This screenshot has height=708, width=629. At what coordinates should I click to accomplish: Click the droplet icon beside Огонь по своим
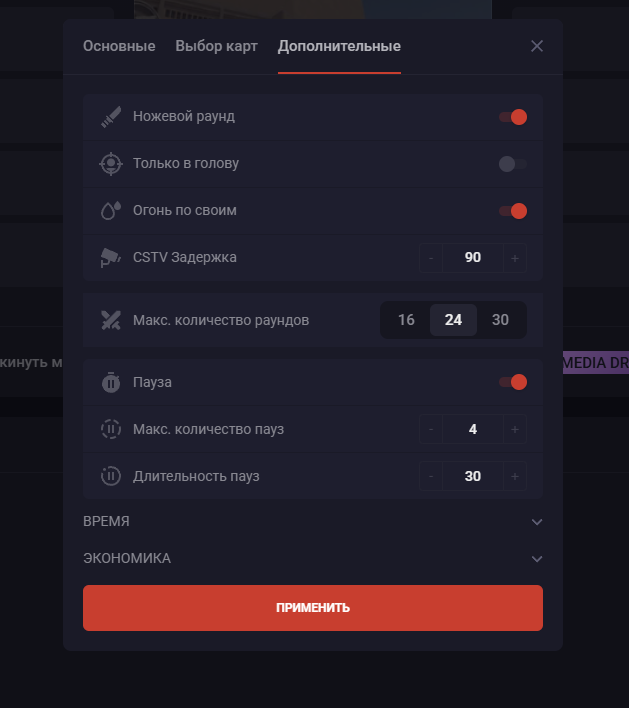[x=111, y=211]
